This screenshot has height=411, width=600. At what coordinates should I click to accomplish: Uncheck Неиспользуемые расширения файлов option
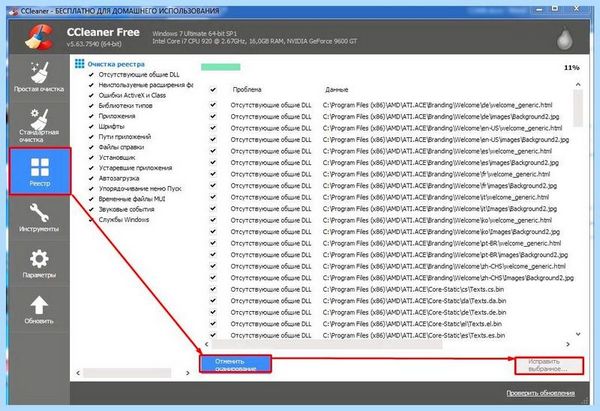coord(91,85)
